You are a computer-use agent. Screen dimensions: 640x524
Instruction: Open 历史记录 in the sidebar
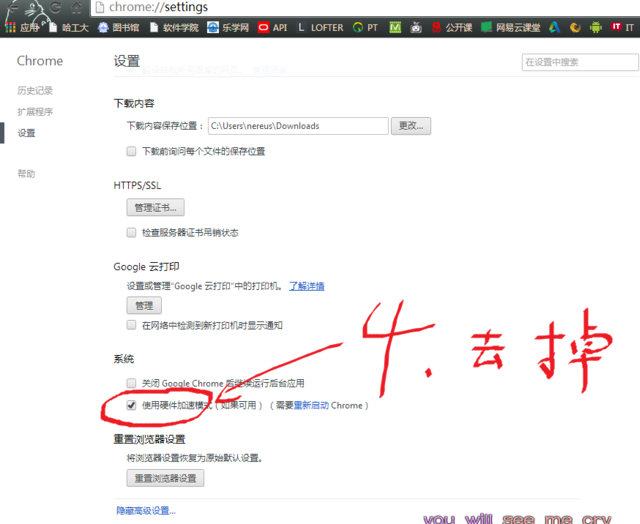pyautogui.click(x=35, y=91)
